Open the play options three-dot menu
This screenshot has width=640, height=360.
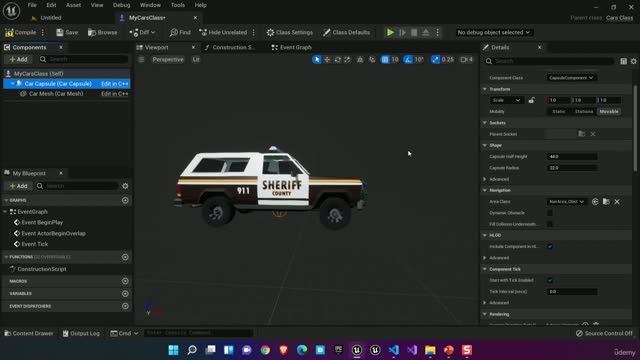[438, 32]
